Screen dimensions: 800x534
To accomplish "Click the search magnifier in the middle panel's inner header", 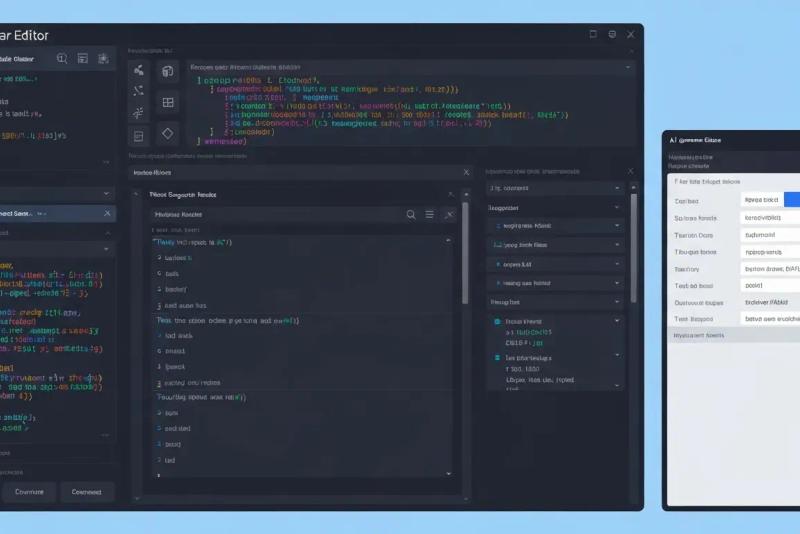I will point(411,215).
